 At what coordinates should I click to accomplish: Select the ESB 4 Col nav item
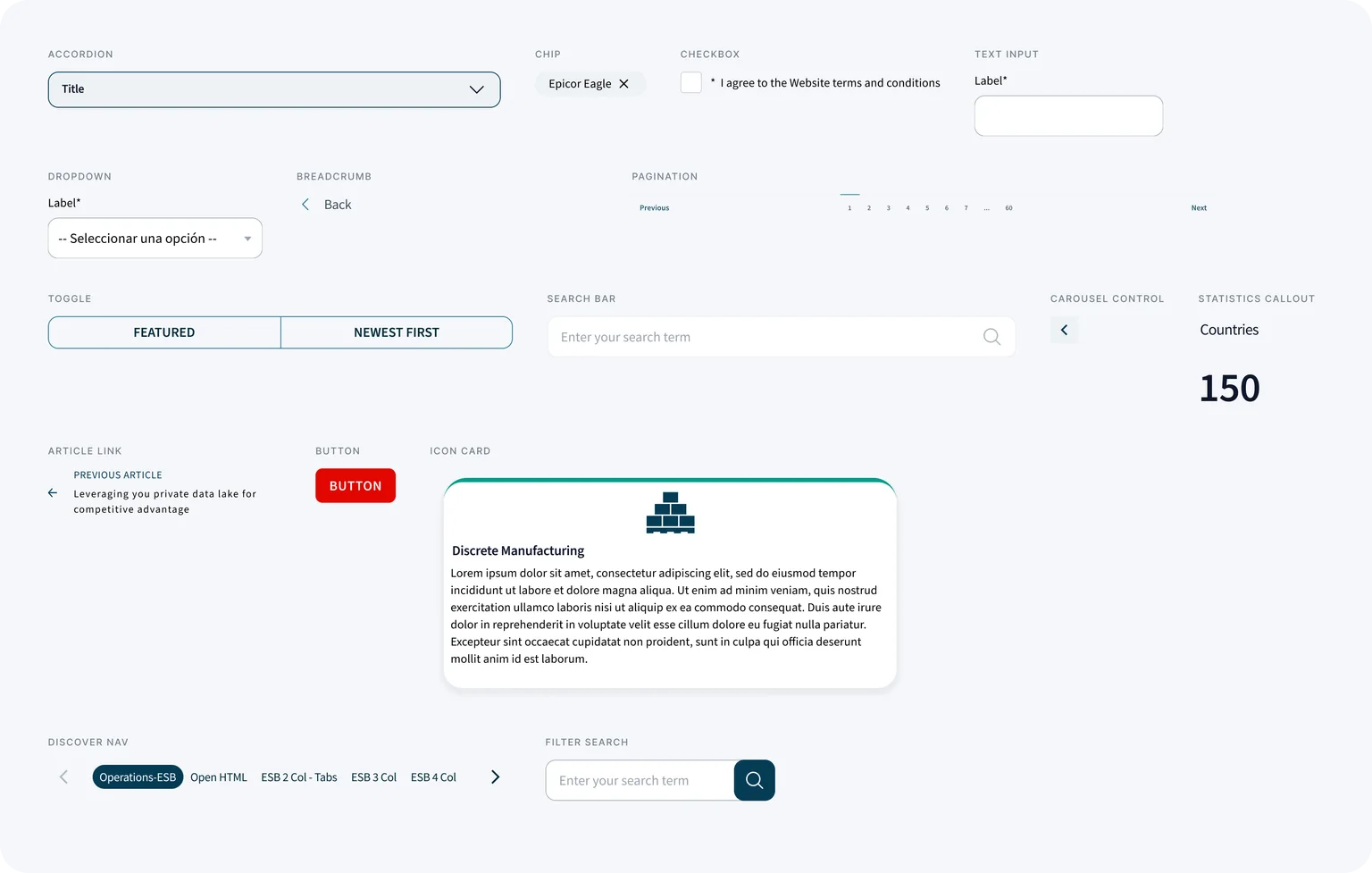click(433, 777)
